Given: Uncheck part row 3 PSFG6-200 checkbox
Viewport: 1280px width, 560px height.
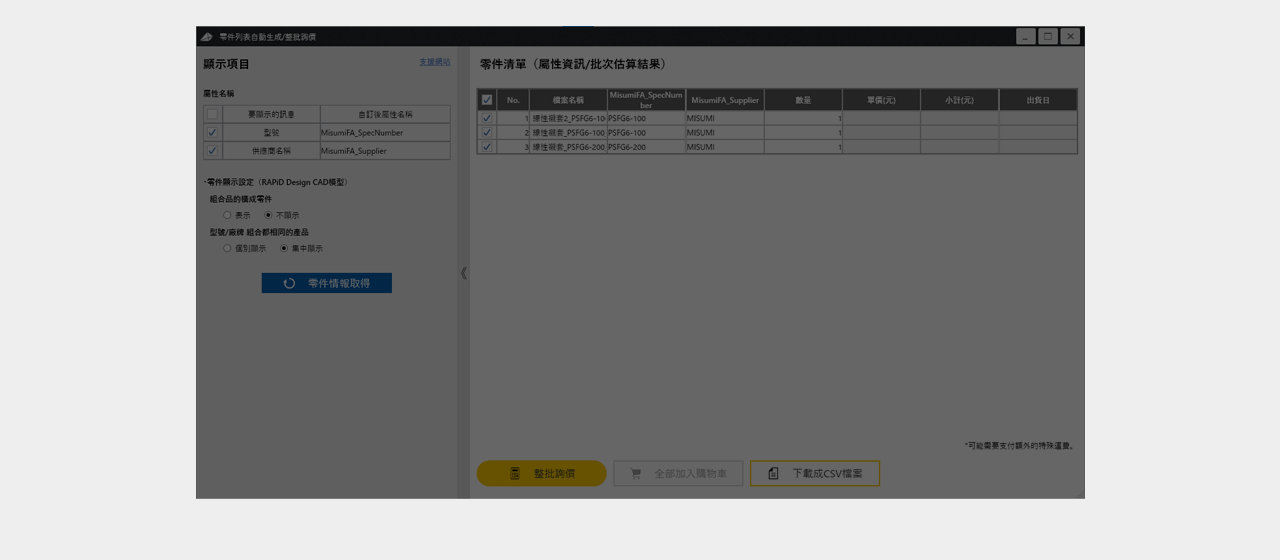Looking at the screenshot, I should coord(487,147).
